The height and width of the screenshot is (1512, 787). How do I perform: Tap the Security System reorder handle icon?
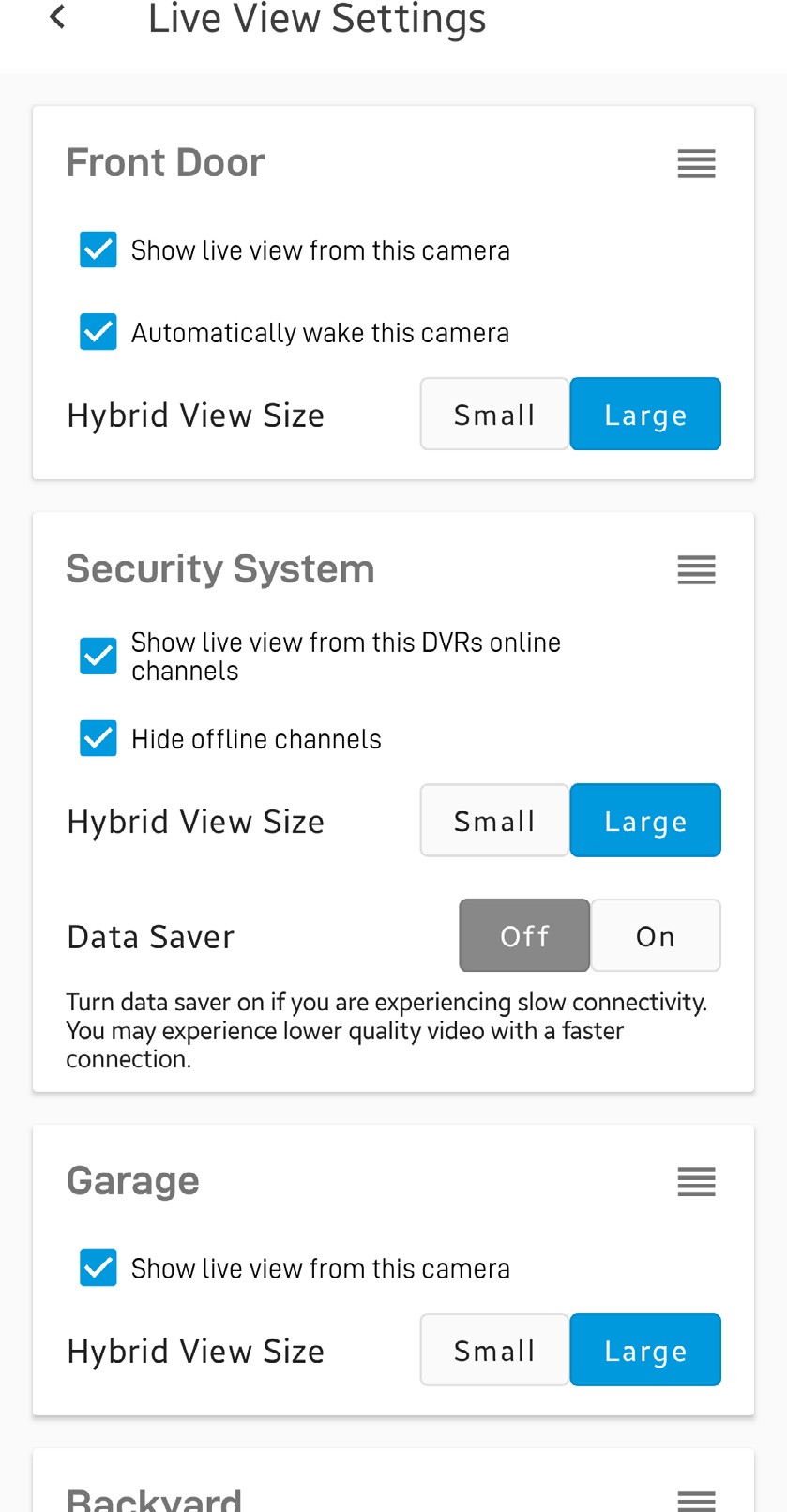(x=696, y=570)
